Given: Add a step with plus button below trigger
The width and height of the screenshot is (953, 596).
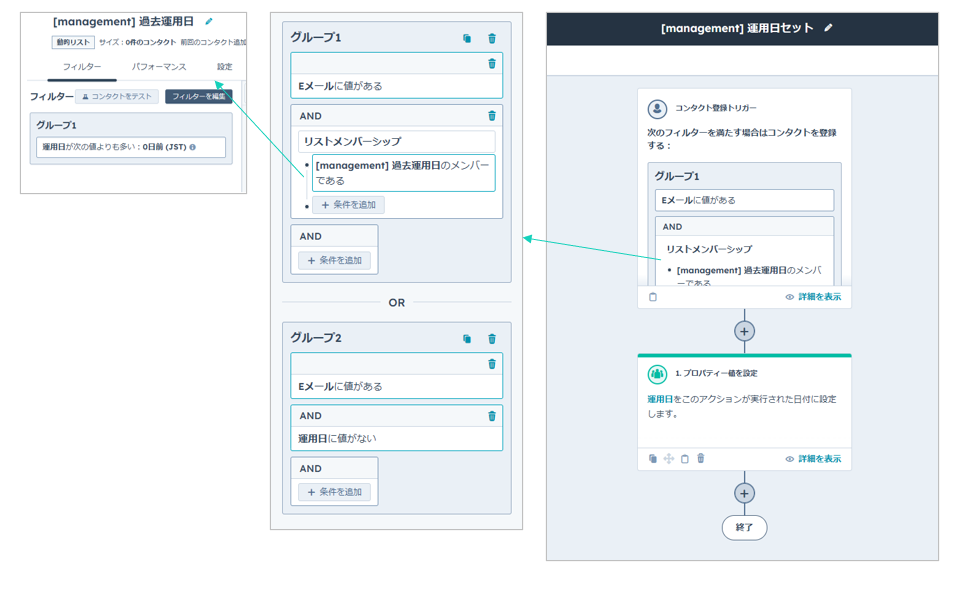Looking at the screenshot, I should pyautogui.click(x=744, y=331).
